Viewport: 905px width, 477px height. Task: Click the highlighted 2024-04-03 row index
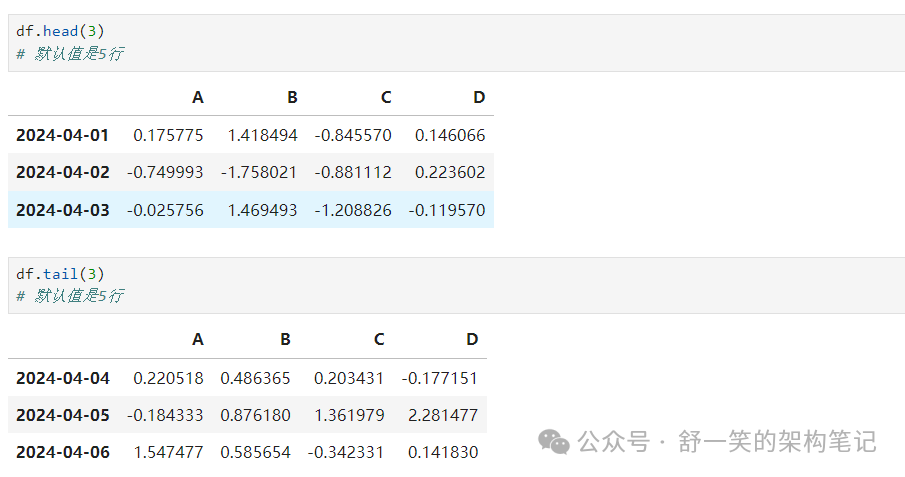coord(63,210)
